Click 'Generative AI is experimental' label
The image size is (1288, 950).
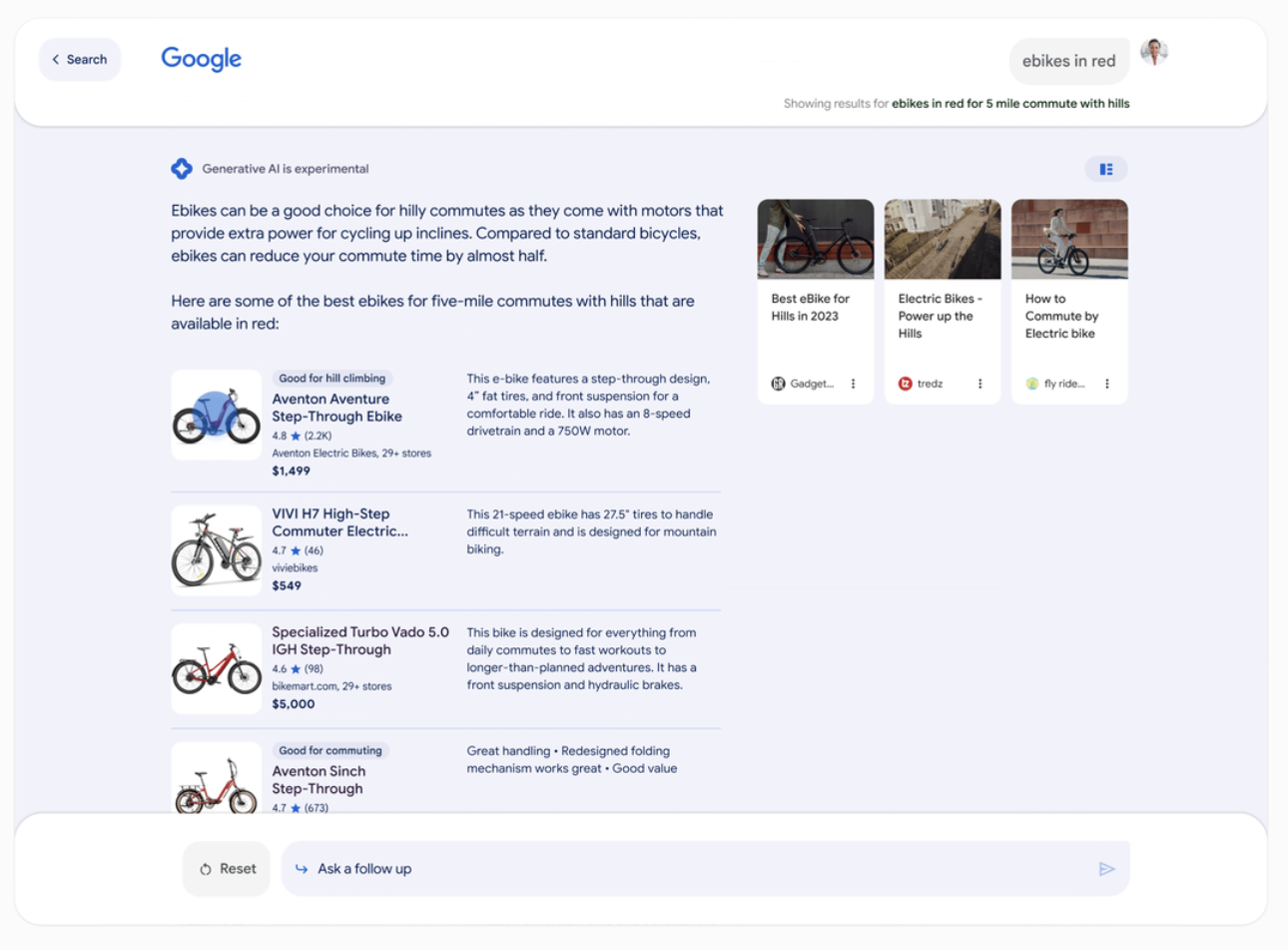click(286, 169)
